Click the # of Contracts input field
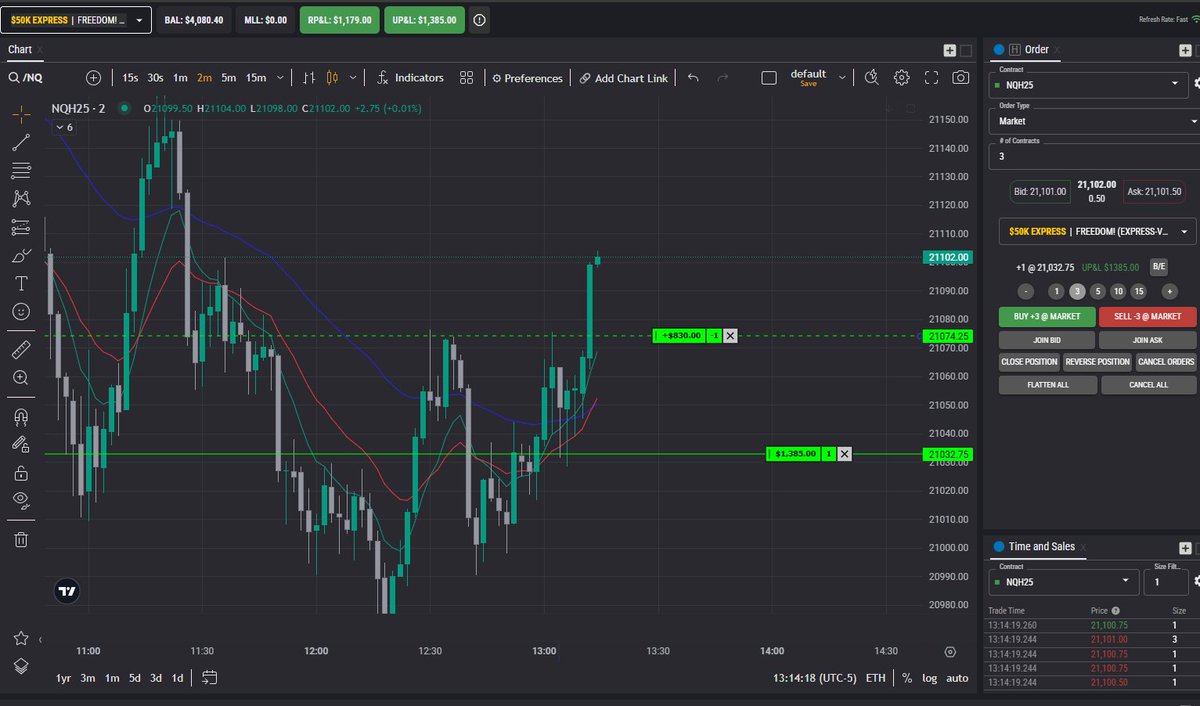This screenshot has height=706, width=1200. 1092,156
